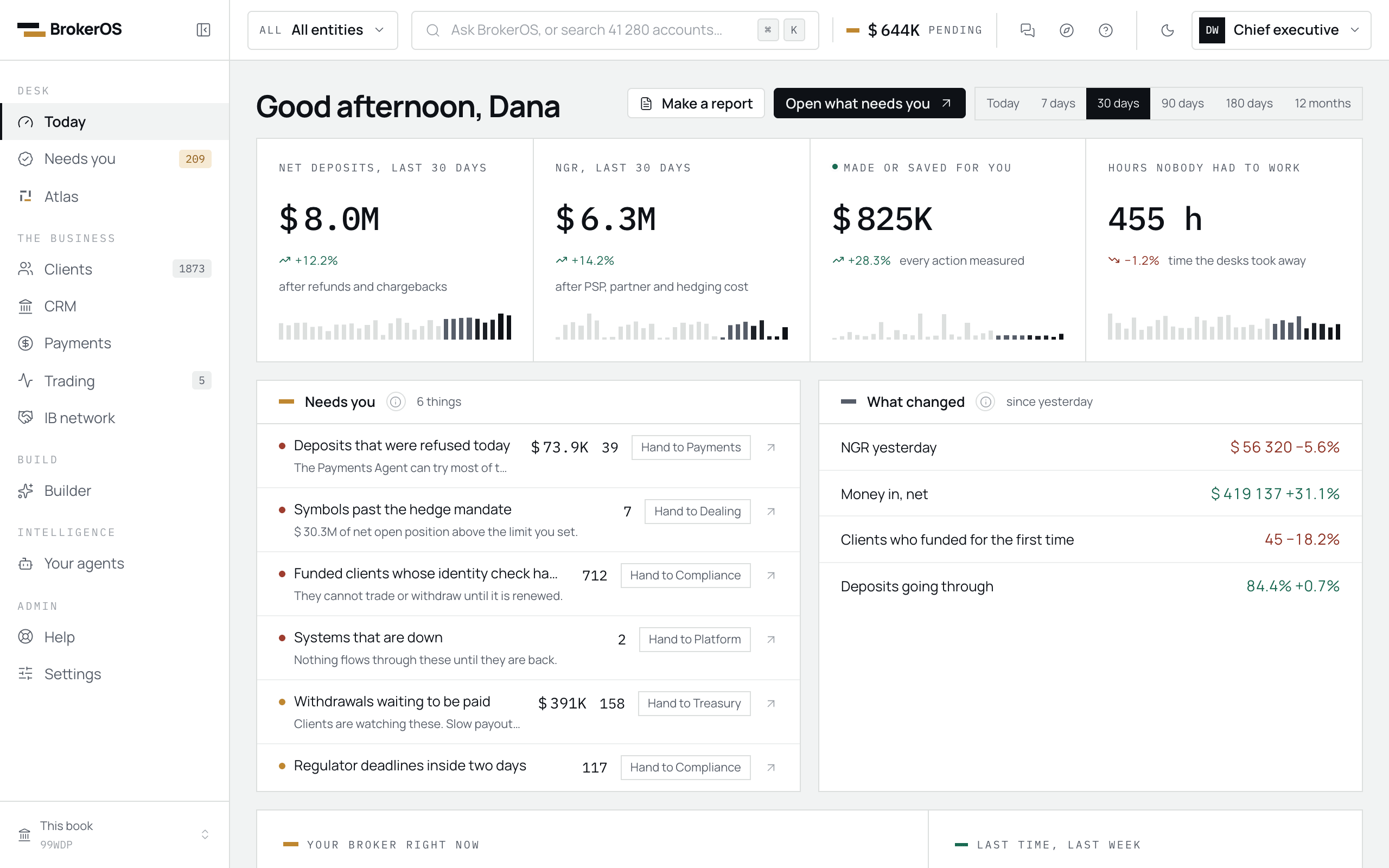Viewport: 1389px width, 868px height.
Task: Open arrow for Funded clients identity check
Action: [x=771, y=575]
